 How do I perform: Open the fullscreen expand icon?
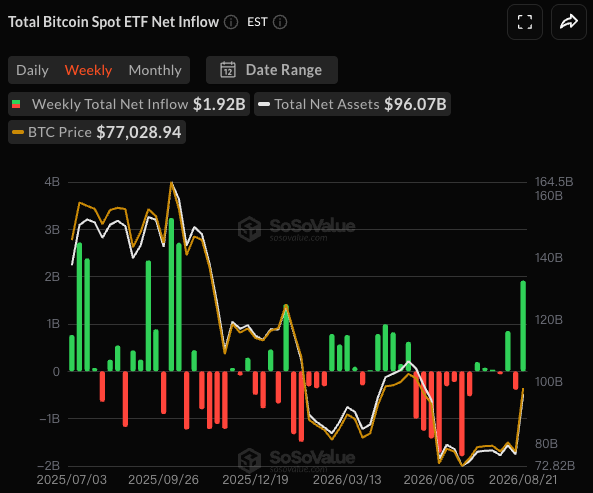525,22
